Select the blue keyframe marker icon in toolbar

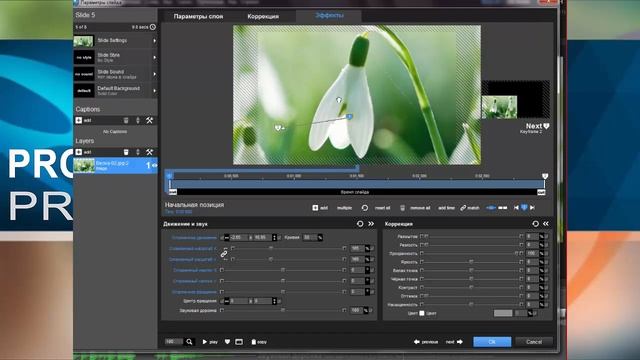coord(524,208)
